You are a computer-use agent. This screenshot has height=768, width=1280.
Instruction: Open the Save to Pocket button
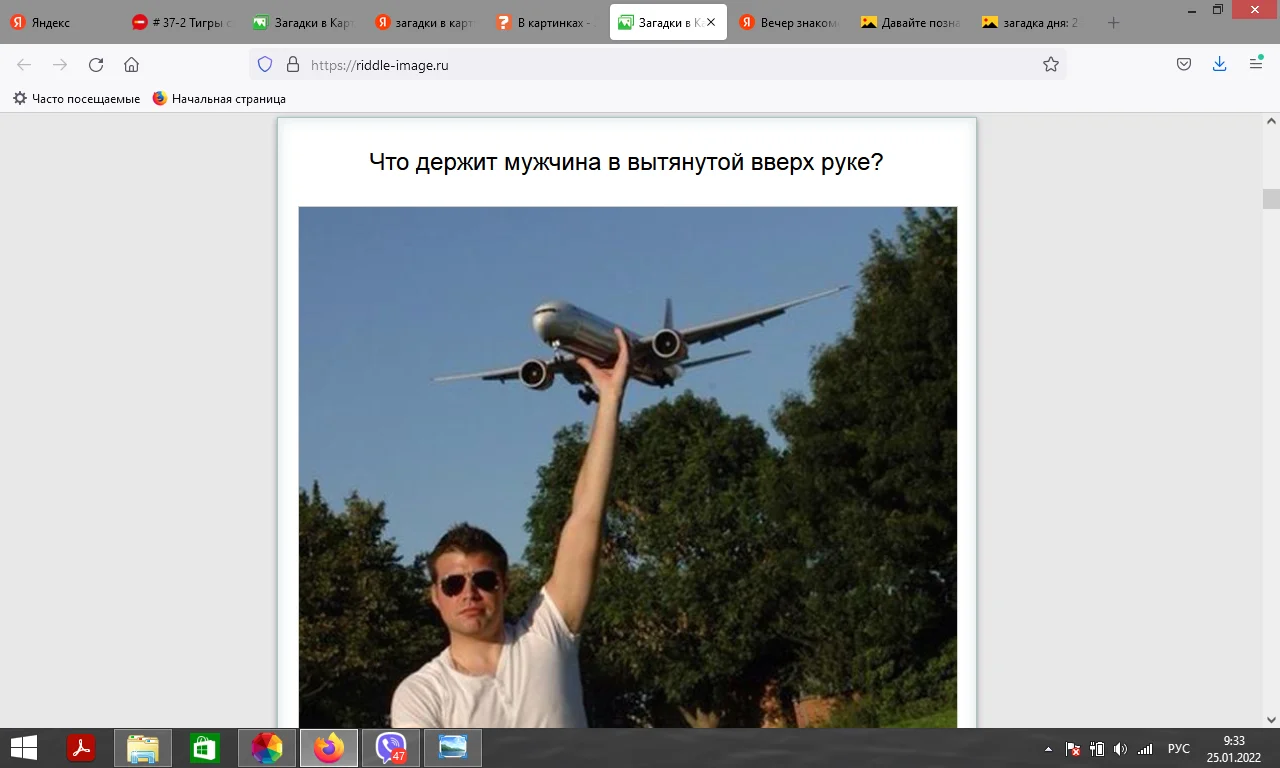tap(1184, 64)
